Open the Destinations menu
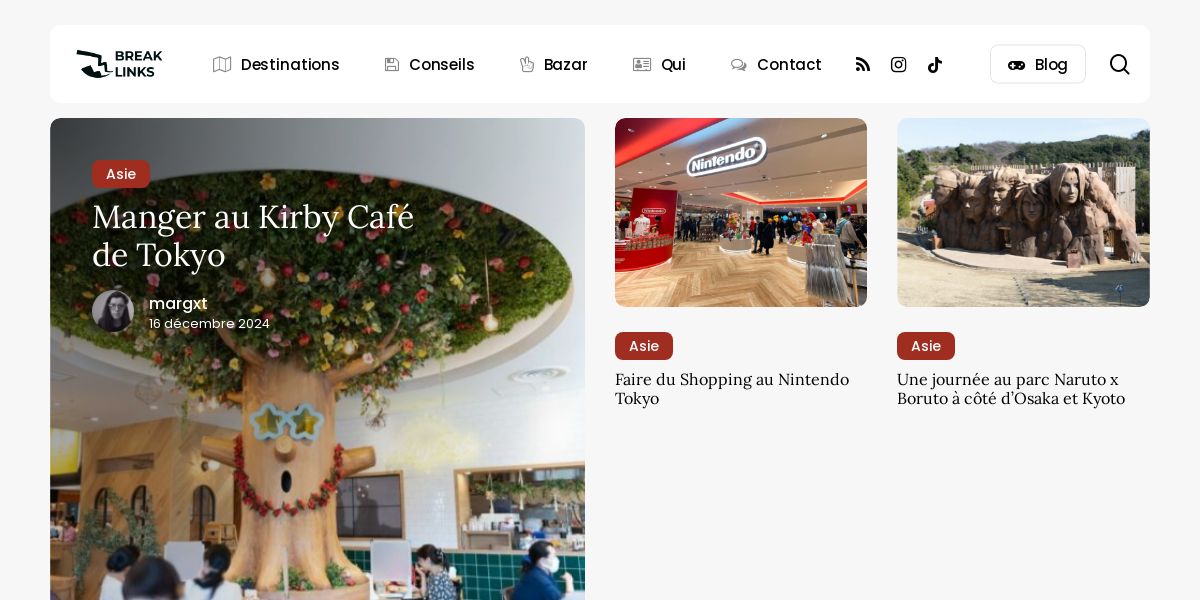The height and width of the screenshot is (600, 1200). (x=290, y=64)
